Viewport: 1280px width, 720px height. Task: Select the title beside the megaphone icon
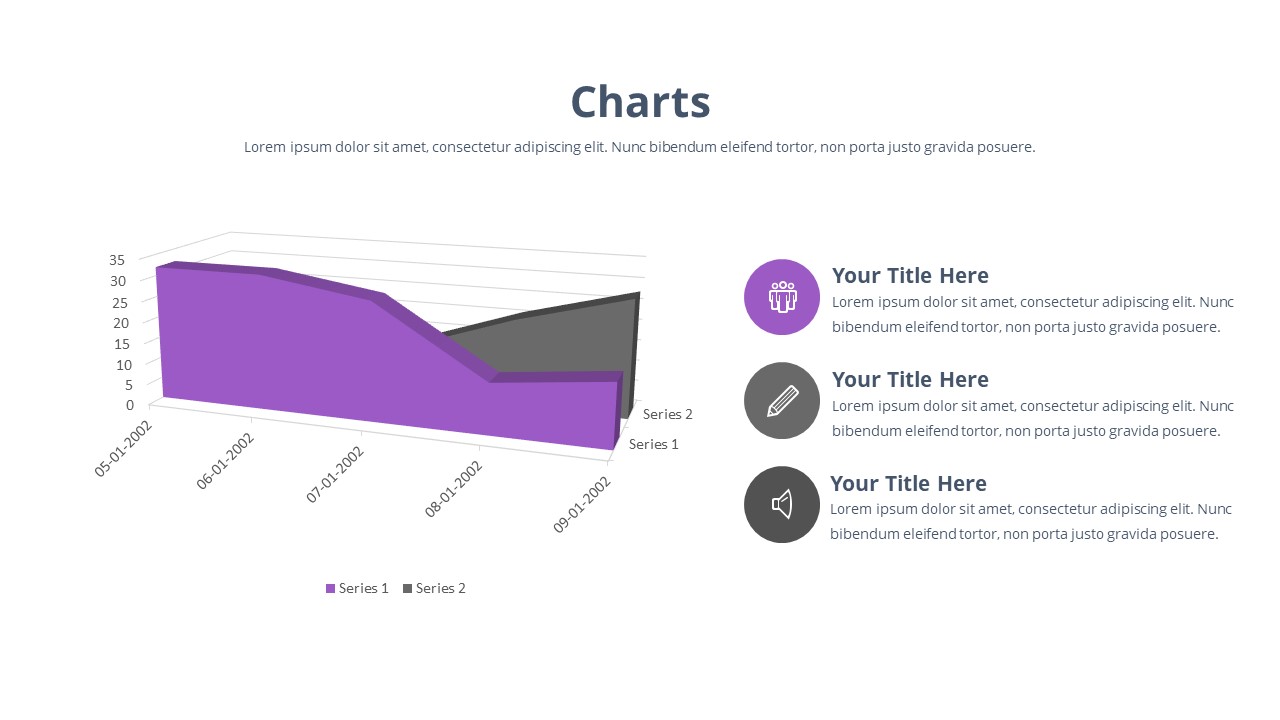[908, 483]
